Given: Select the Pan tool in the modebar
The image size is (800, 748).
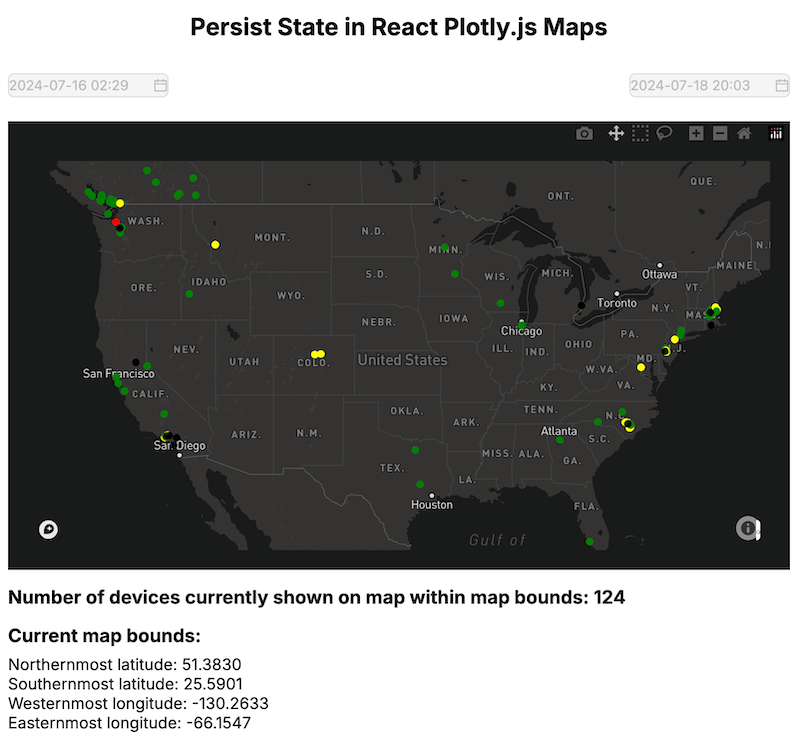Looking at the screenshot, I should click(x=616, y=132).
